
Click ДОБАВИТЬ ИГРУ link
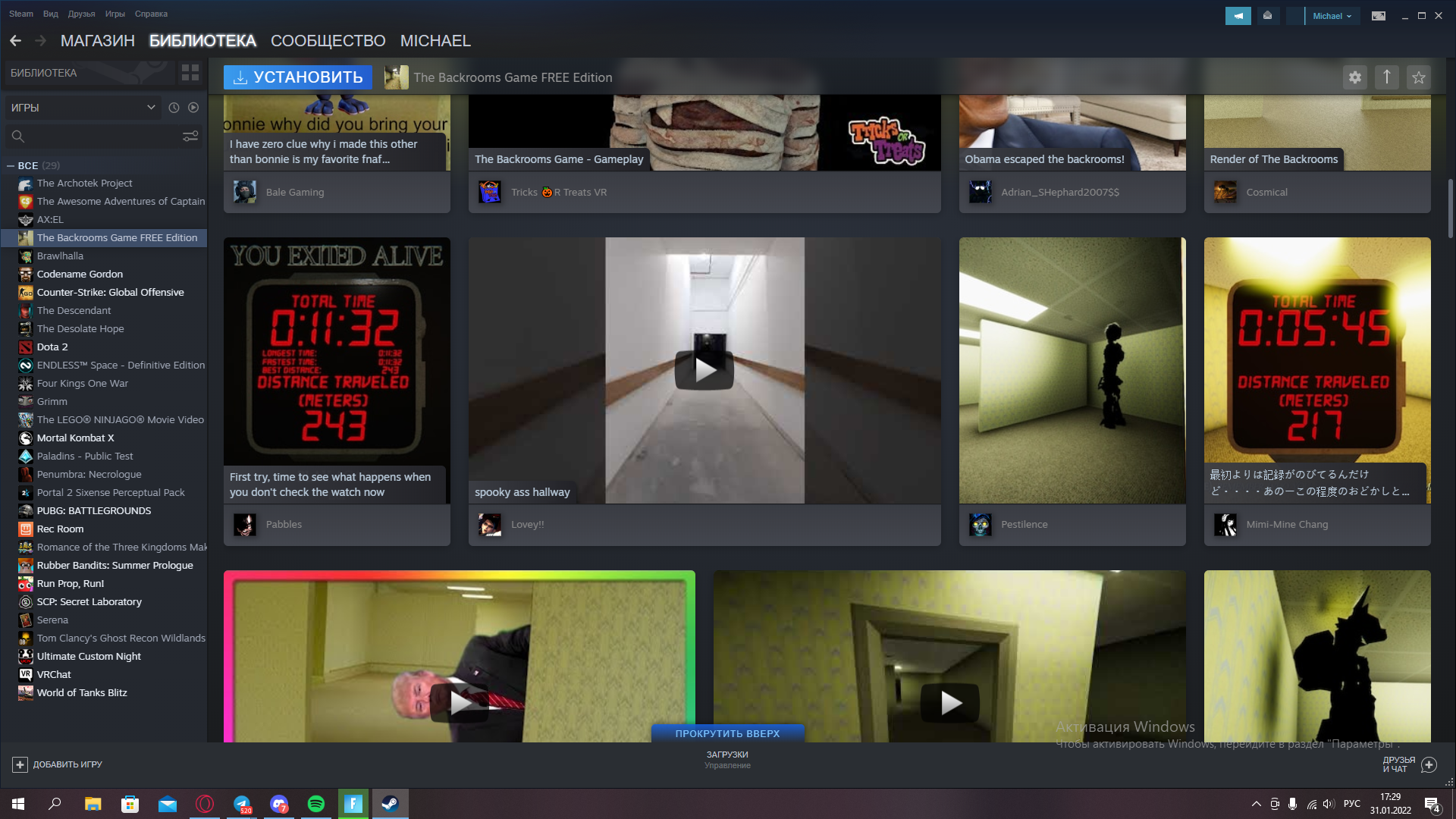[x=67, y=764]
